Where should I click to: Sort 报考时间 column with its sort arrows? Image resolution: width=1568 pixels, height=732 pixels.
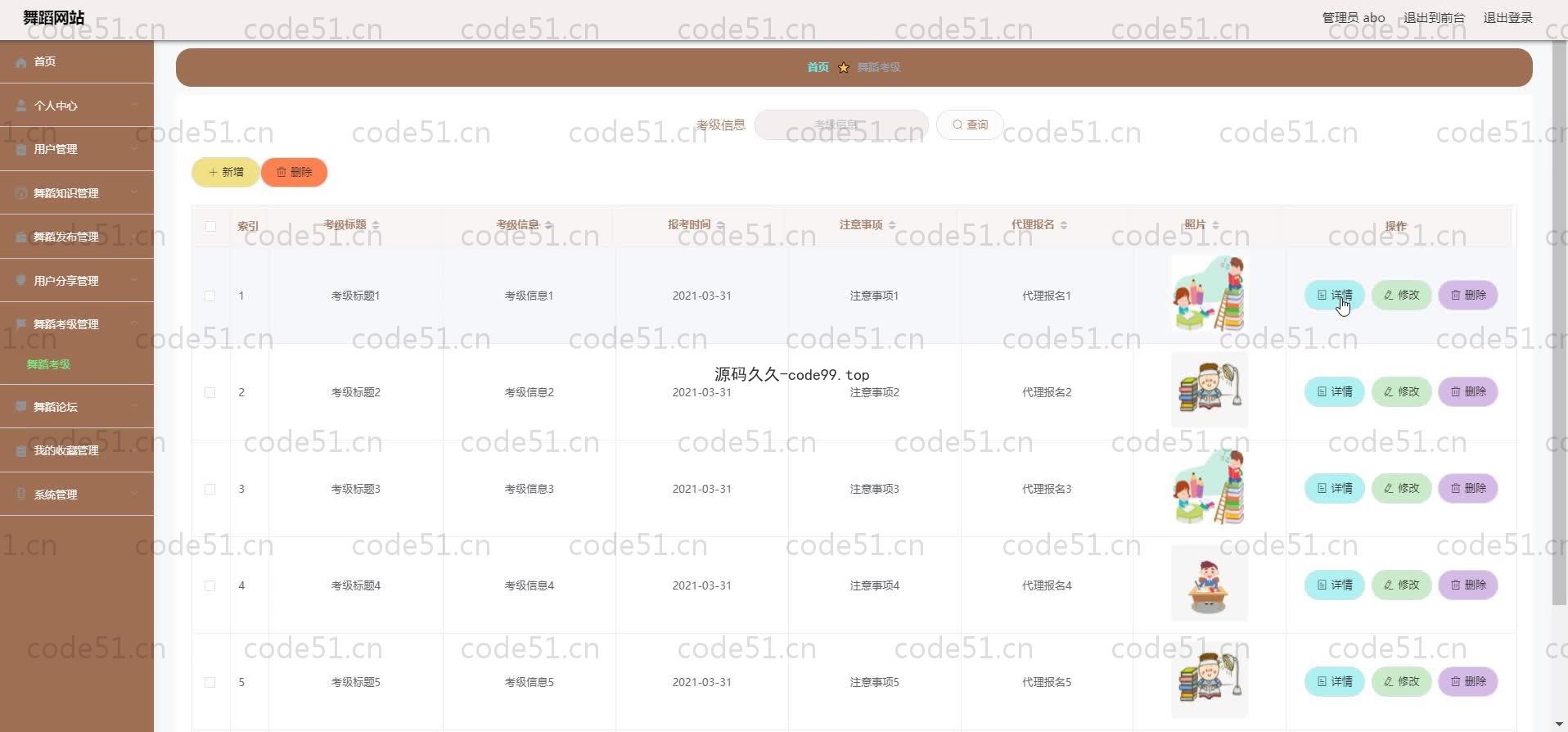(x=720, y=225)
